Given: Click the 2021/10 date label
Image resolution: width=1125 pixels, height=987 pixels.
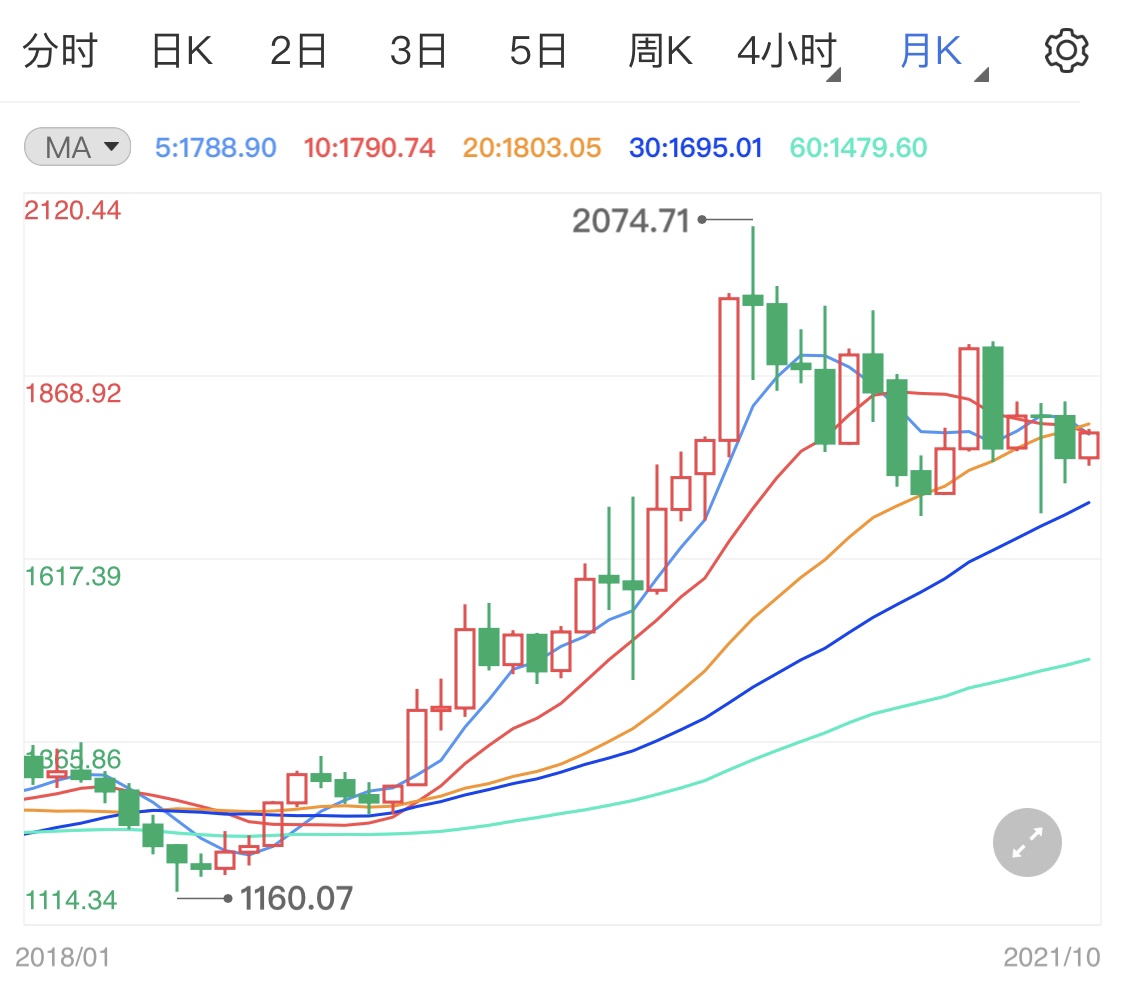Looking at the screenshot, I should [x=1052, y=956].
